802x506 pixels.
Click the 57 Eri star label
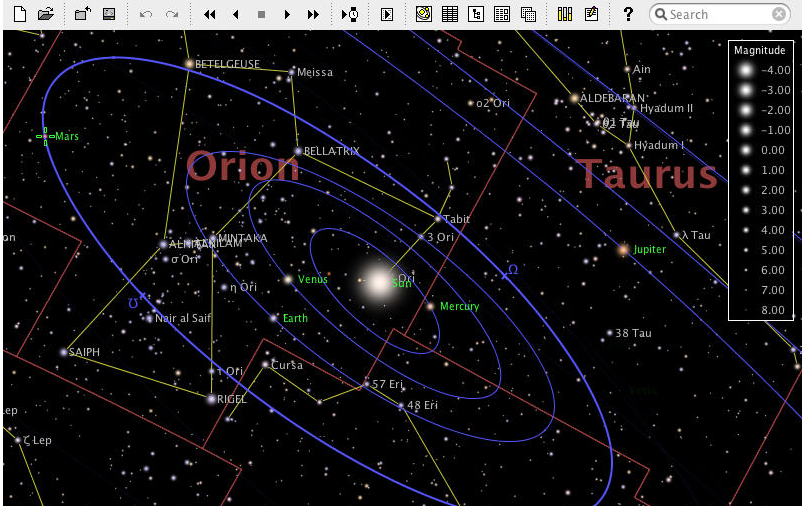click(387, 384)
